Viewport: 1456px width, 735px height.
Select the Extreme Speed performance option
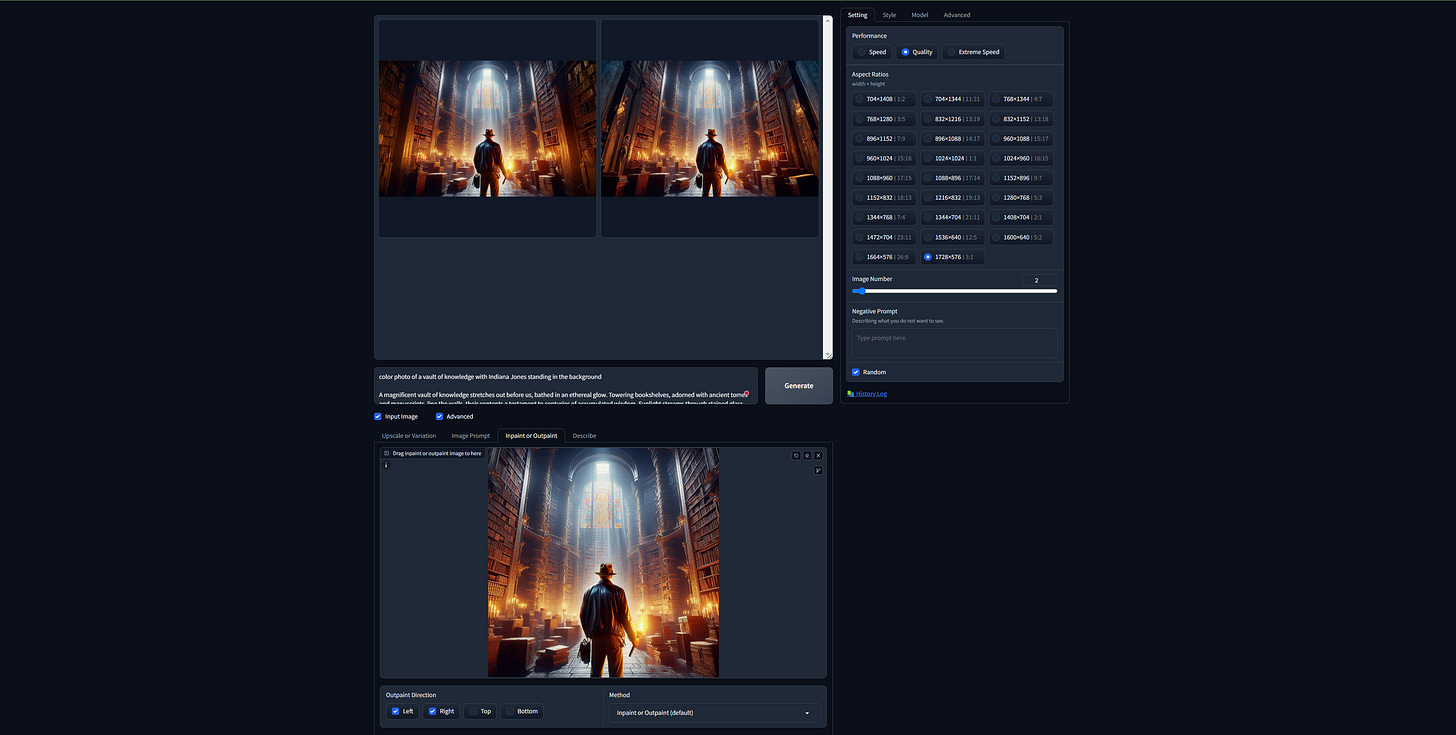[x=973, y=52]
